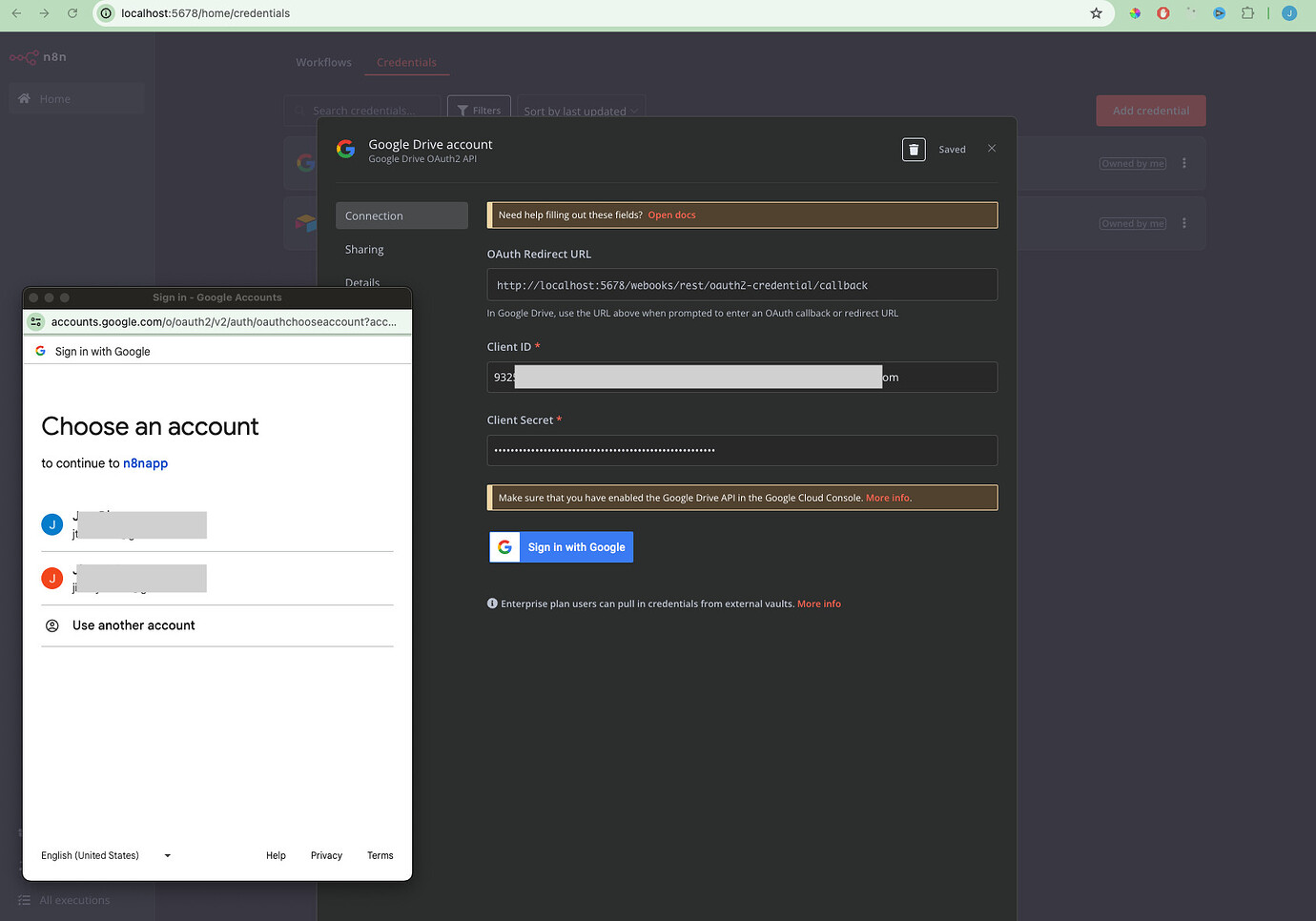Open the Sharing tab in the credential modal
Image resolution: width=1316 pixels, height=921 pixels.
[x=364, y=249]
